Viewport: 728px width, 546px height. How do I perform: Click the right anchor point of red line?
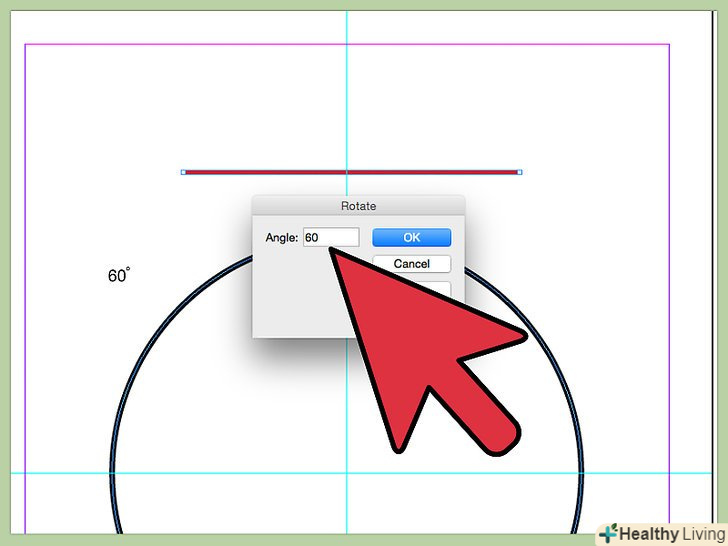click(520, 172)
